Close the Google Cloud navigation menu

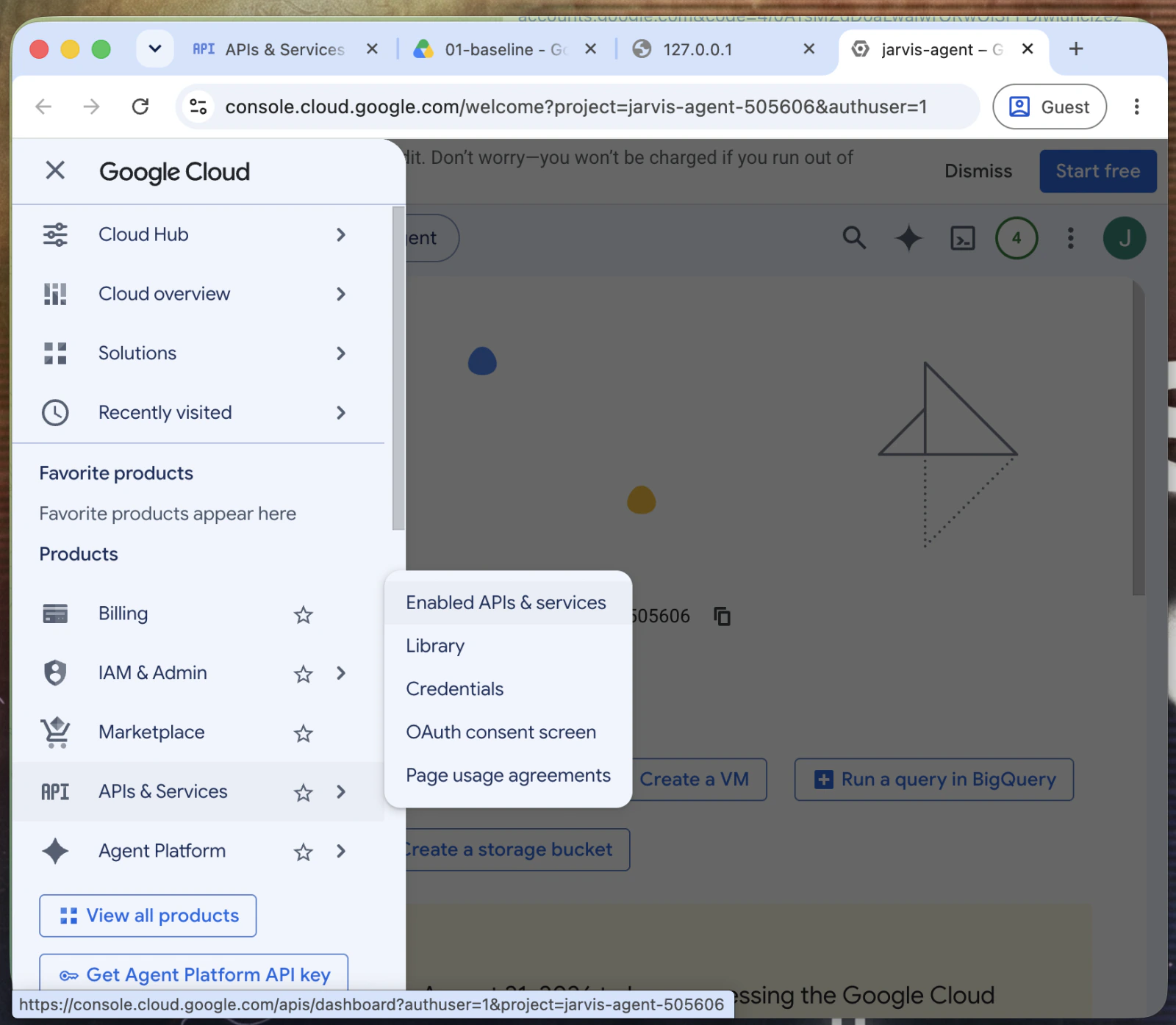click(x=55, y=170)
